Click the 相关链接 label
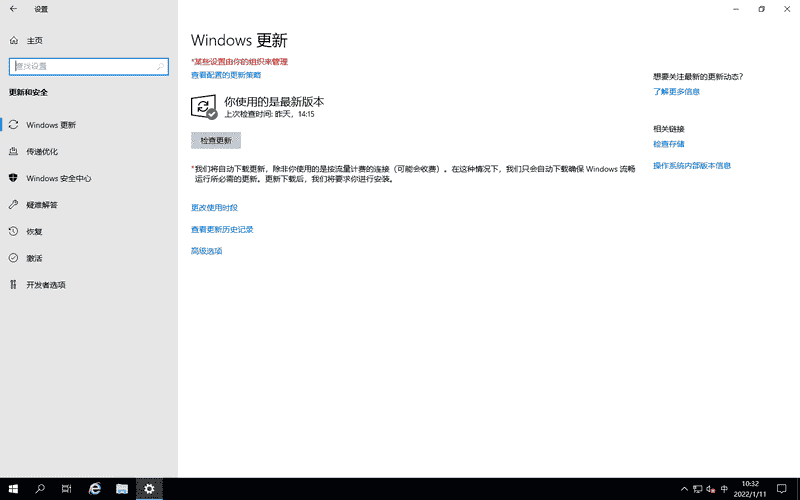The width and height of the screenshot is (800, 500). click(669, 129)
